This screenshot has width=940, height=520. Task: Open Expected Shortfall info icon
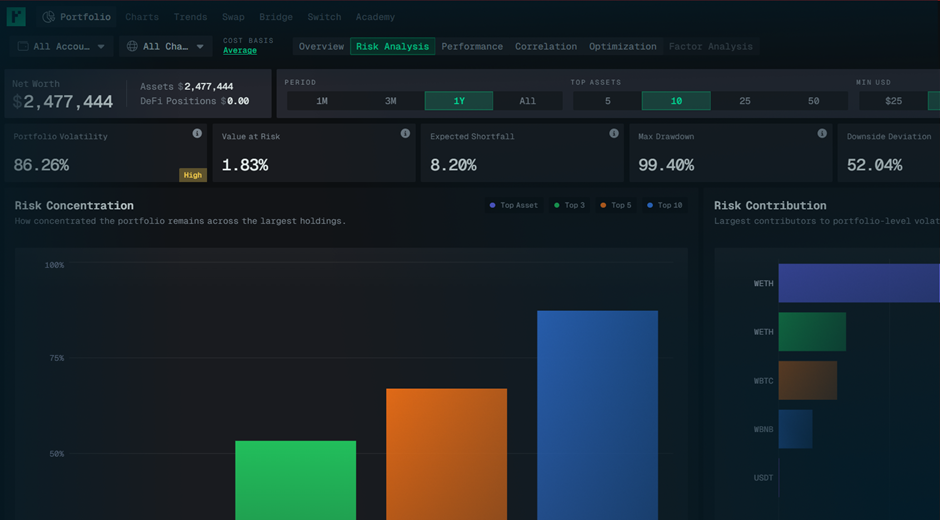tap(614, 134)
